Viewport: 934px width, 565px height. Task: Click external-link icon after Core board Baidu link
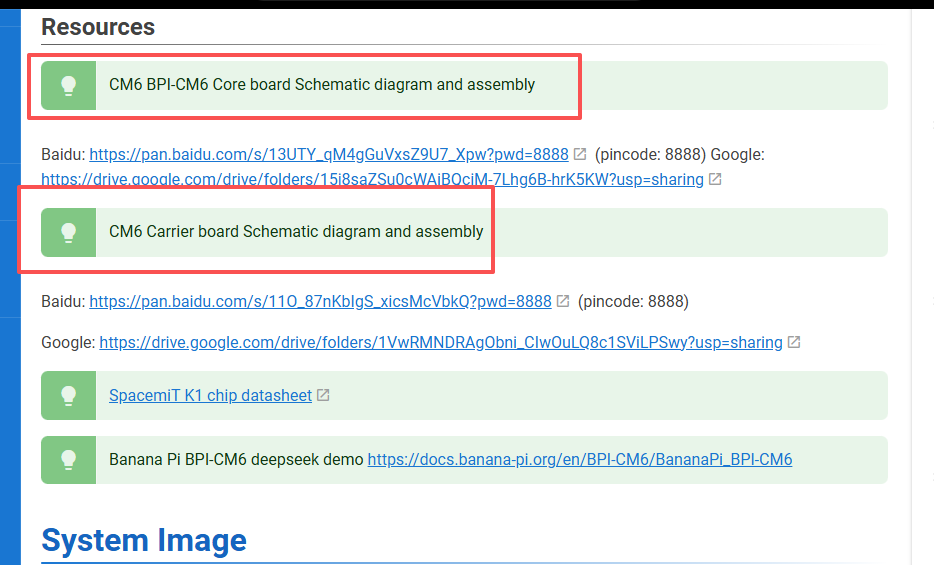(579, 154)
